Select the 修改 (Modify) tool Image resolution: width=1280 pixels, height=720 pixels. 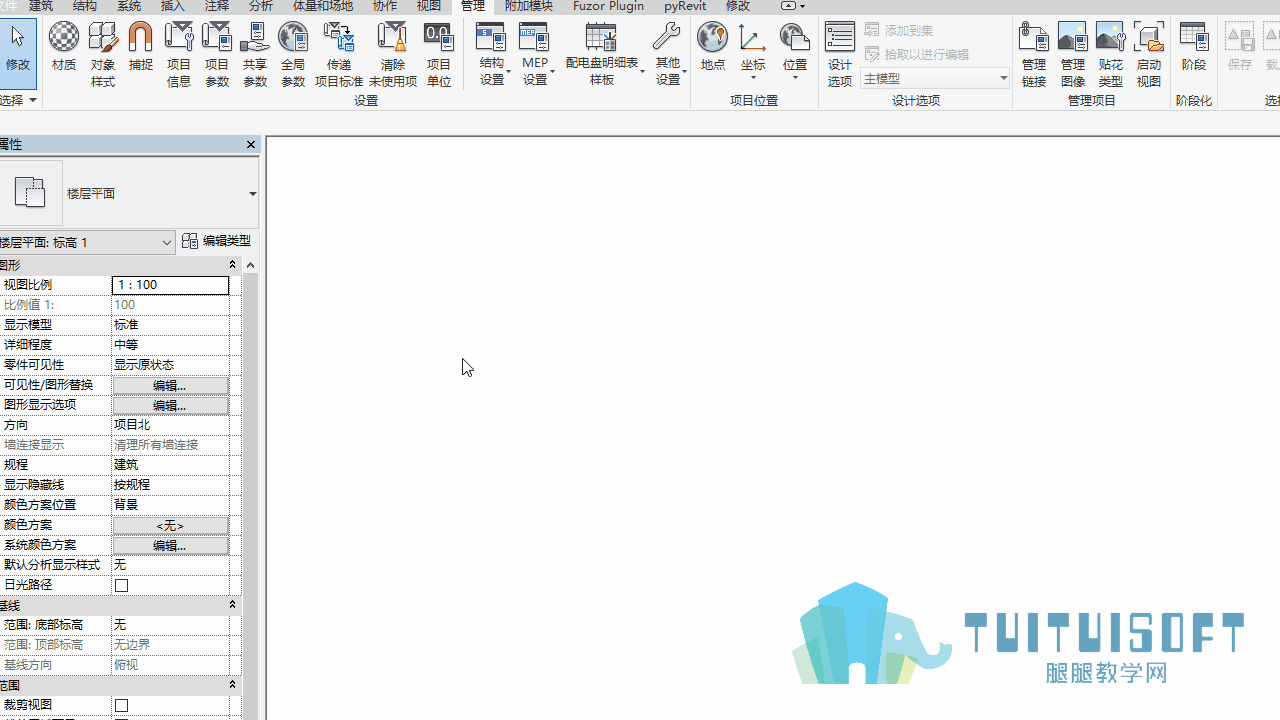coord(18,52)
